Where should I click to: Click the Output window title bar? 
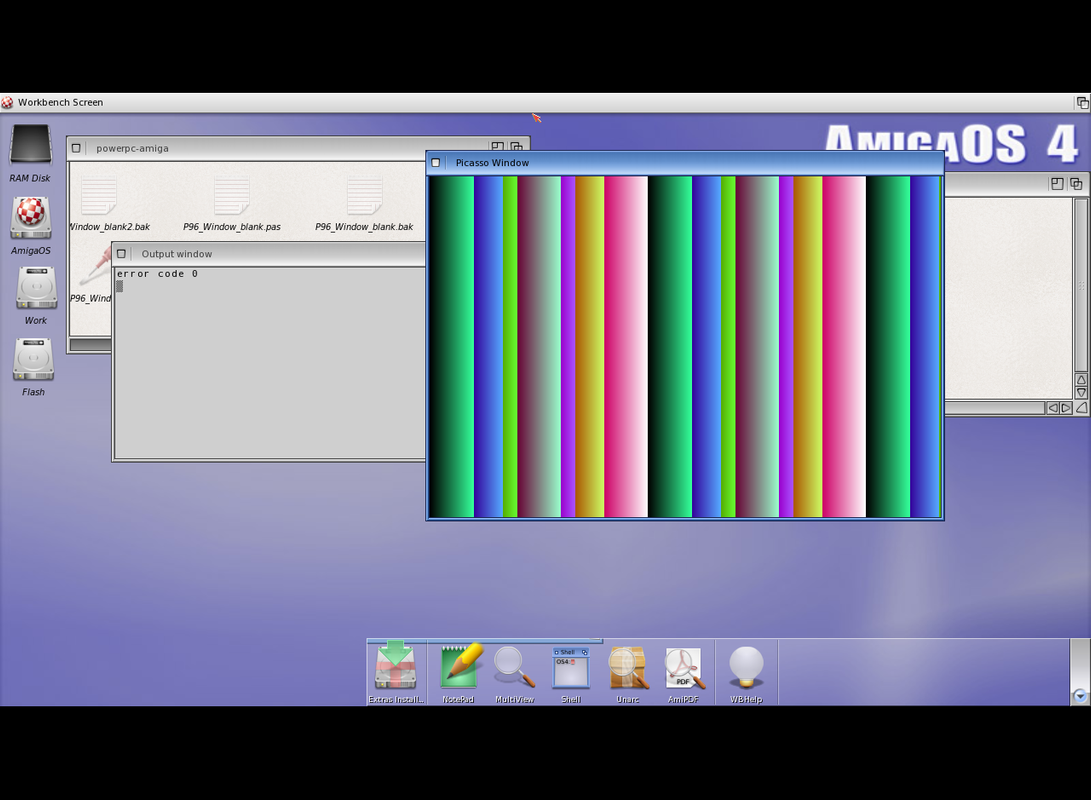tap(269, 254)
